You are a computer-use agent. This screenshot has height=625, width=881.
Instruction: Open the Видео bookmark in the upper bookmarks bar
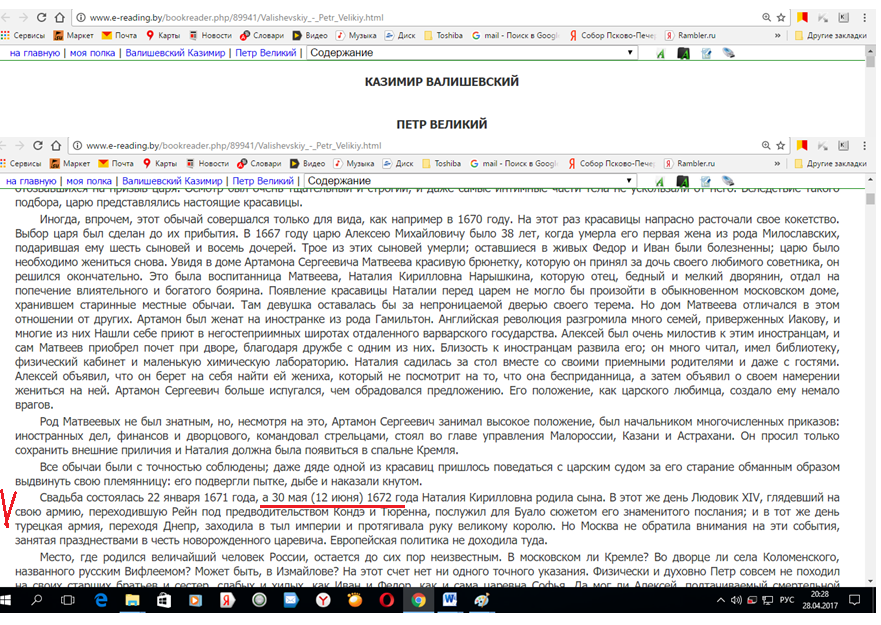[310, 35]
